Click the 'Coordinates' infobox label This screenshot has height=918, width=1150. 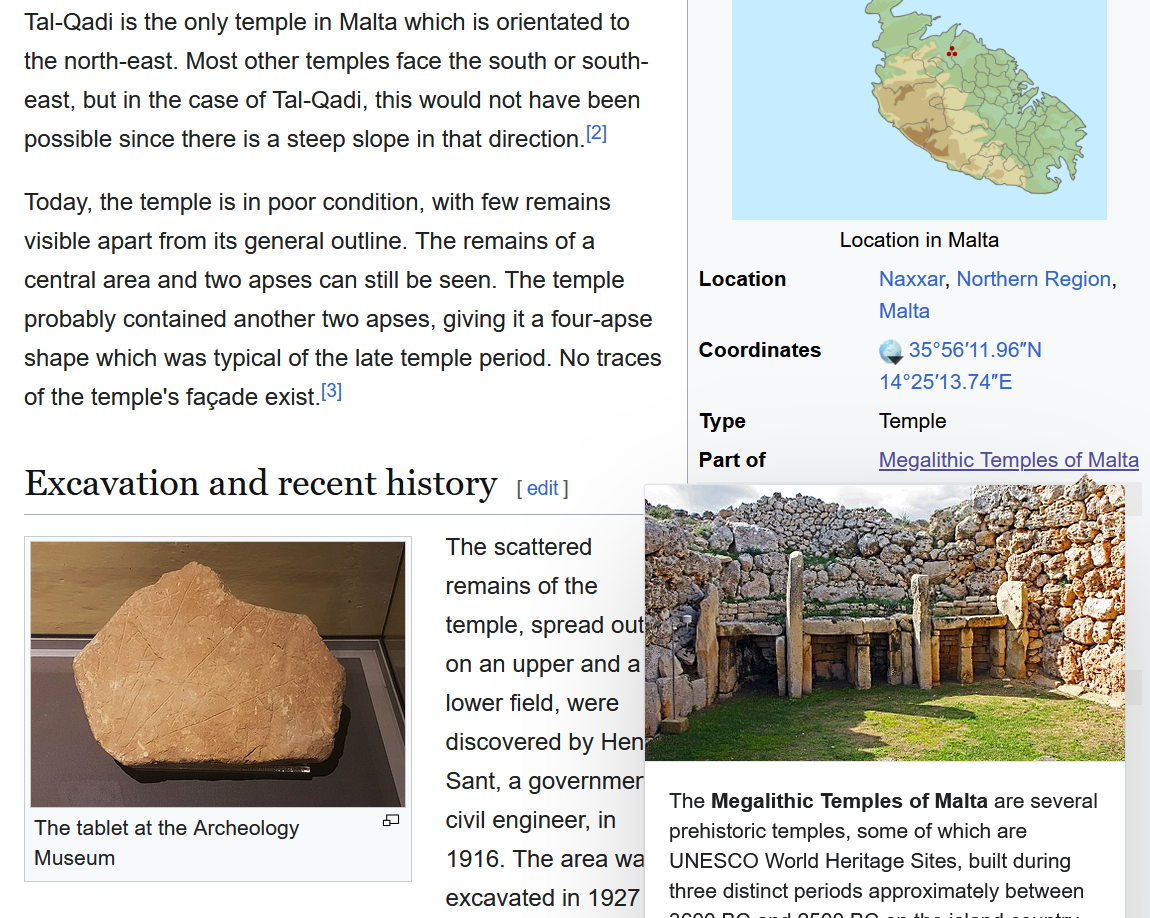[x=760, y=350]
